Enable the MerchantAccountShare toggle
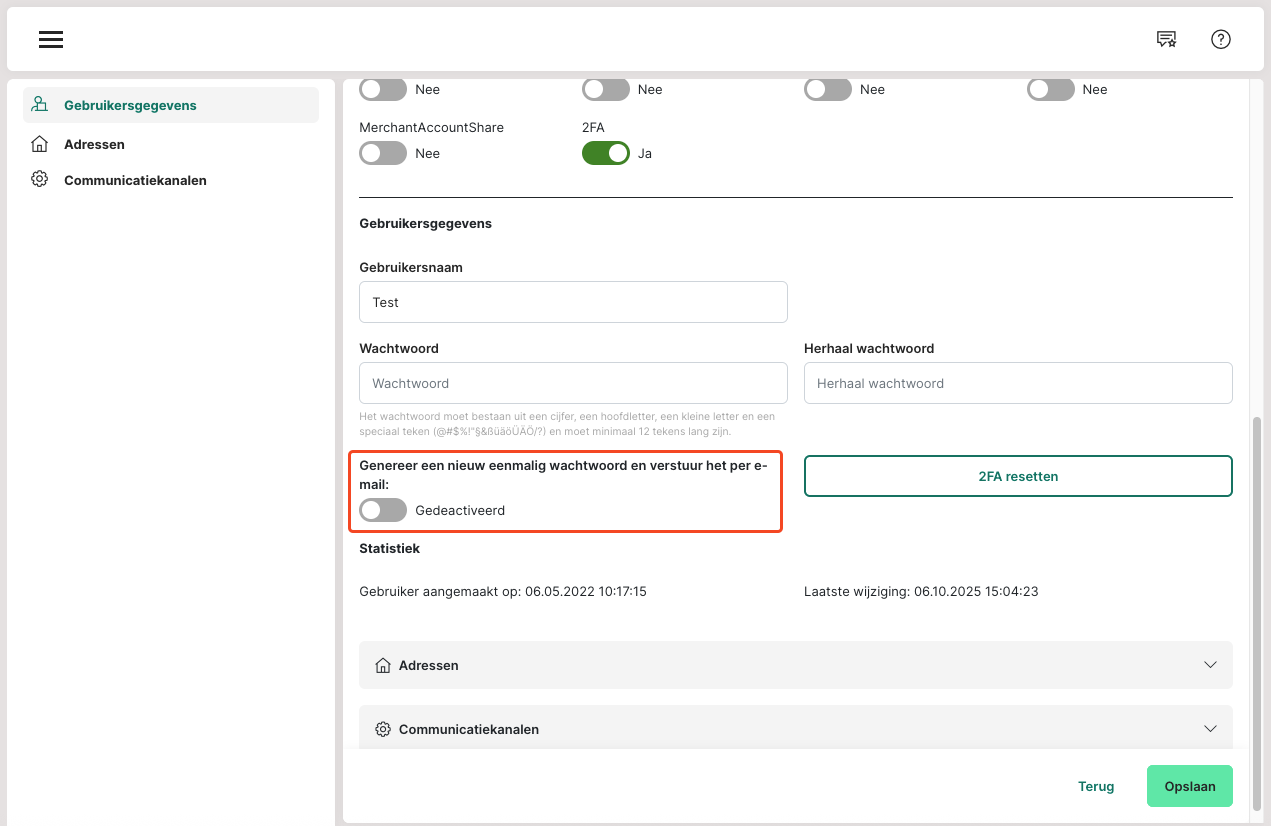 pyautogui.click(x=383, y=153)
